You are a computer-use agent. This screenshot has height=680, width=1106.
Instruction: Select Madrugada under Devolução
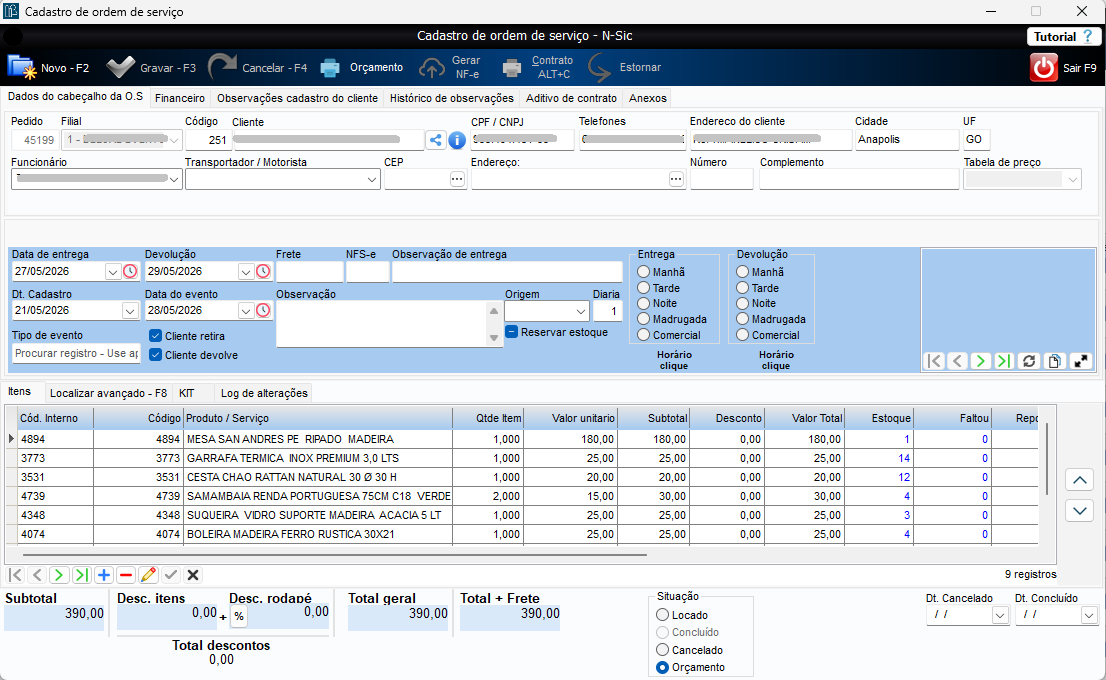point(742,319)
